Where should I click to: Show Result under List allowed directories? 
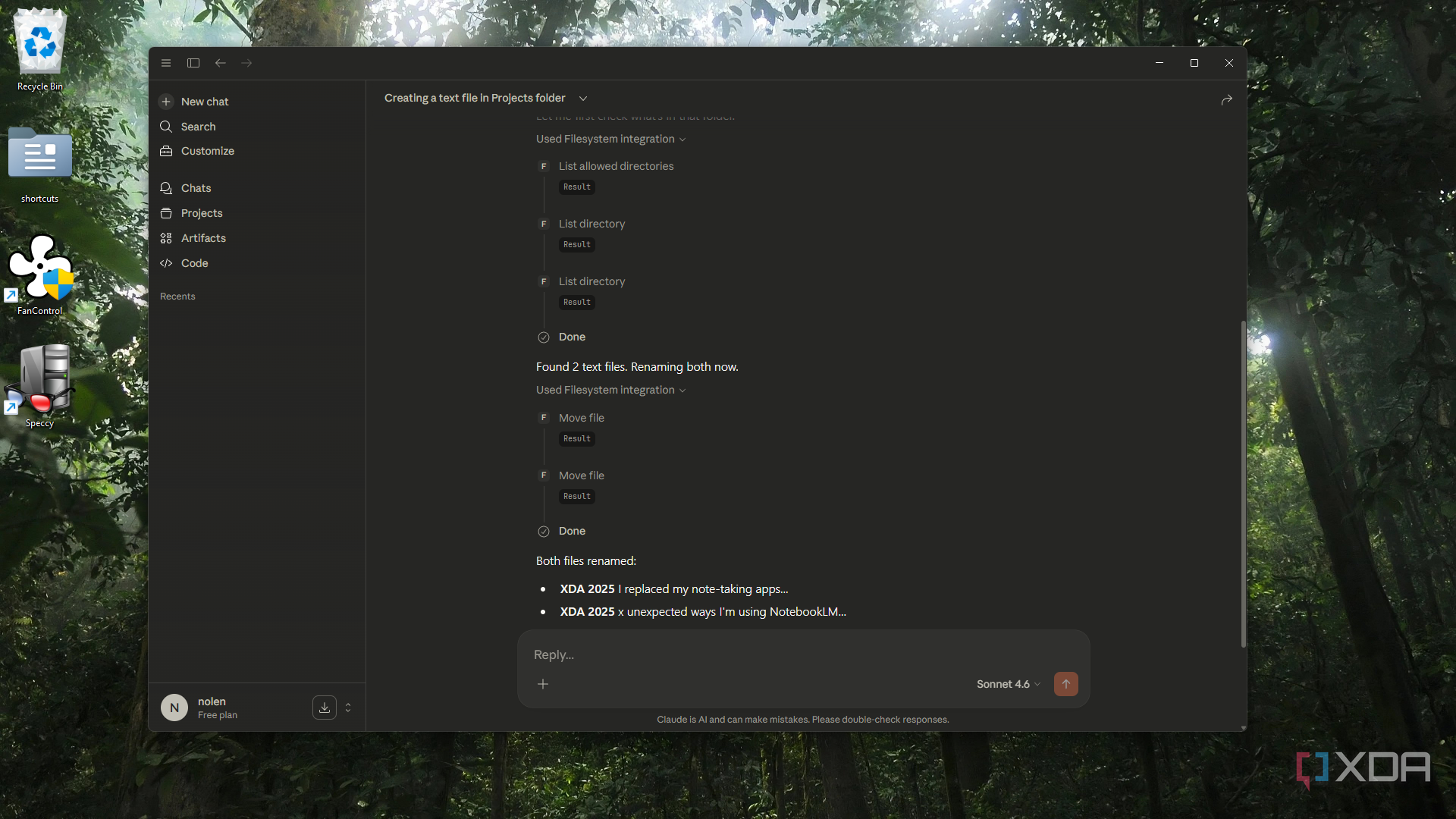coord(577,187)
